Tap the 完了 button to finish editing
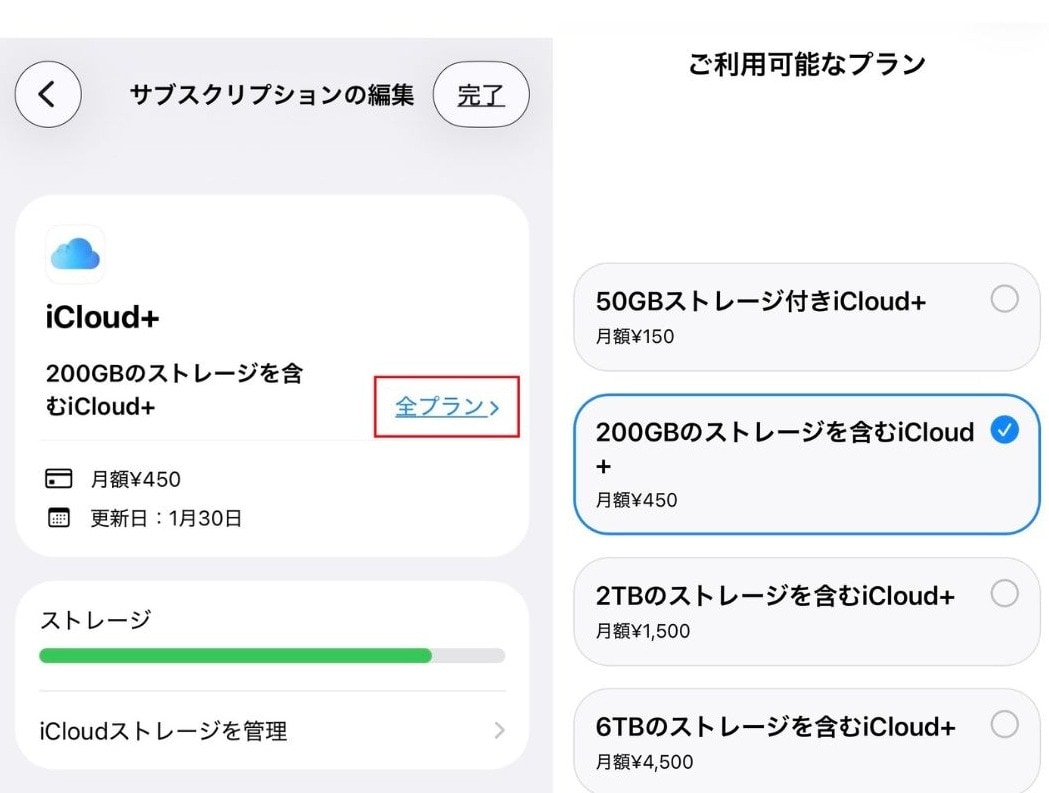Viewport: 1049px width, 793px height. pyautogui.click(x=481, y=95)
